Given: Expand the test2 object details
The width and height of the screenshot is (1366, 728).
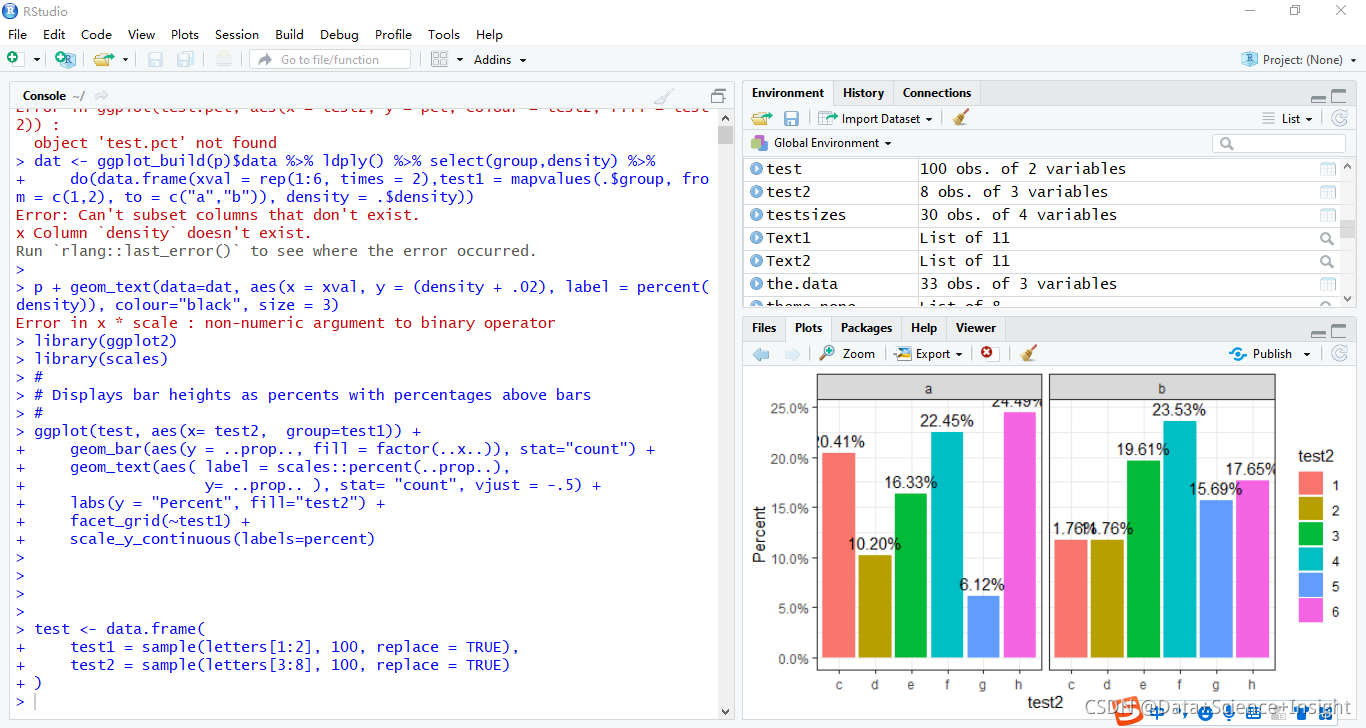Looking at the screenshot, I should coord(757,192).
